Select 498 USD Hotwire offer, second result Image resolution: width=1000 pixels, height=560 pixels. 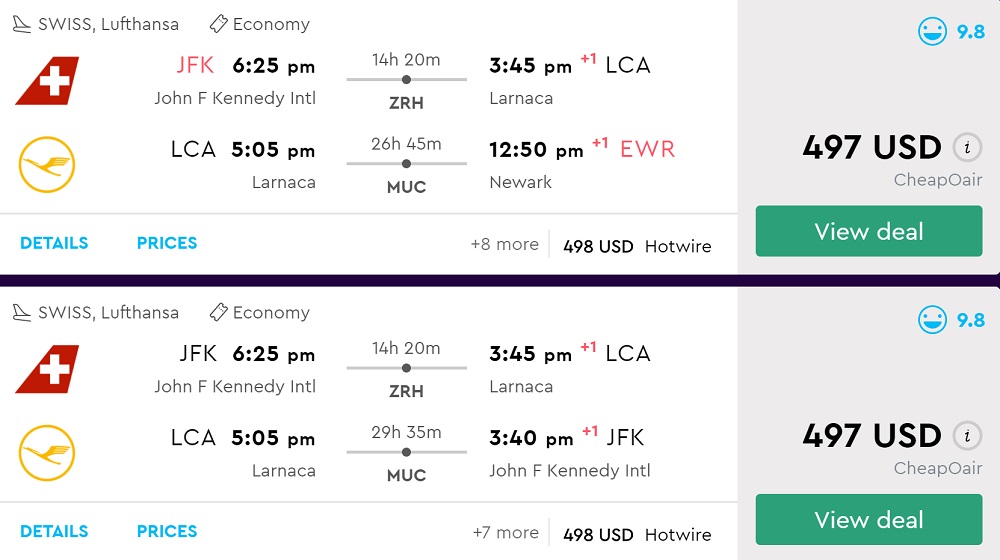pyautogui.click(x=637, y=534)
